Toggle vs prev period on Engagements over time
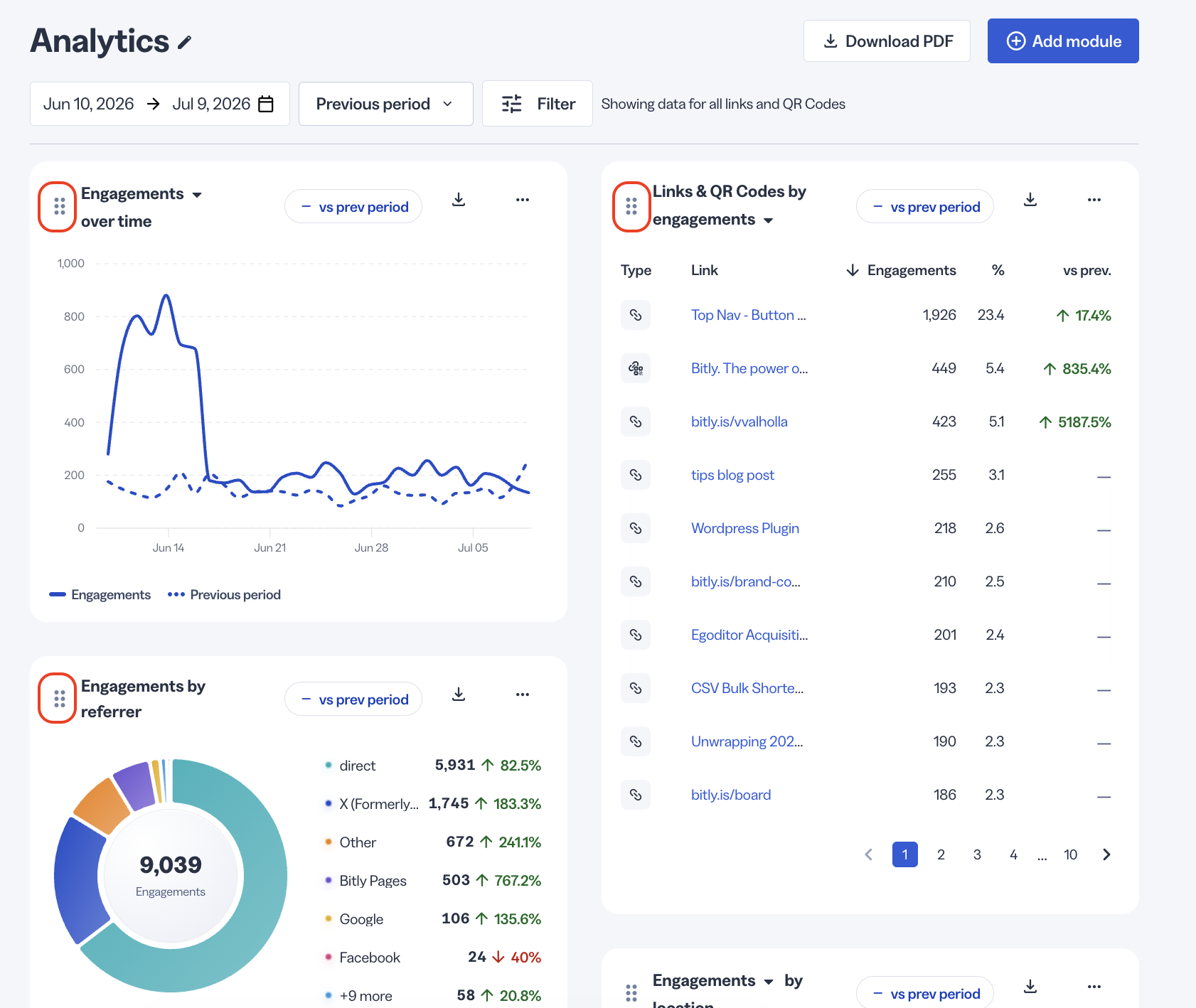 (x=353, y=207)
